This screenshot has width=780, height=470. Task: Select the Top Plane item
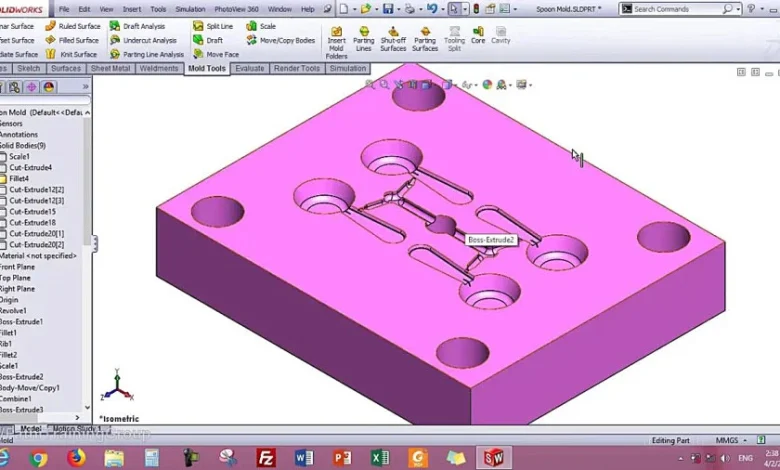15,278
